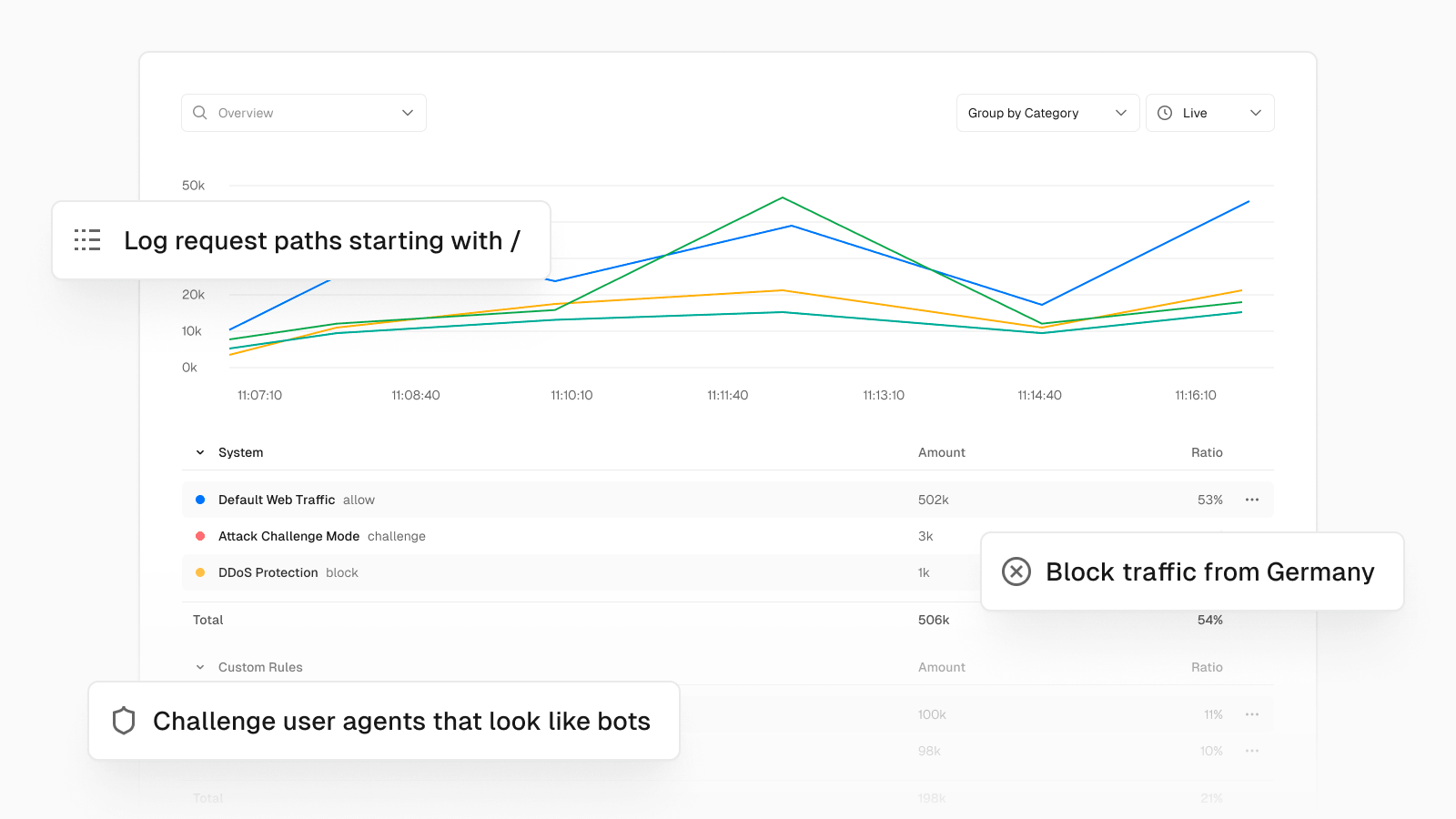This screenshot has height=819, width=1456.
Task: Click the red dot for Attack Challenge Mode
Action: coord(200,536)
